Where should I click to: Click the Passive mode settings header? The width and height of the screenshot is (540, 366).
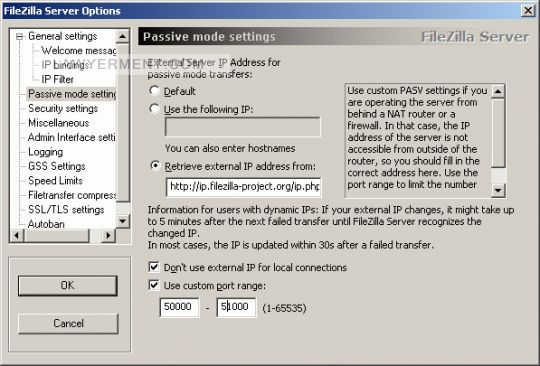(x=209, y=37)
